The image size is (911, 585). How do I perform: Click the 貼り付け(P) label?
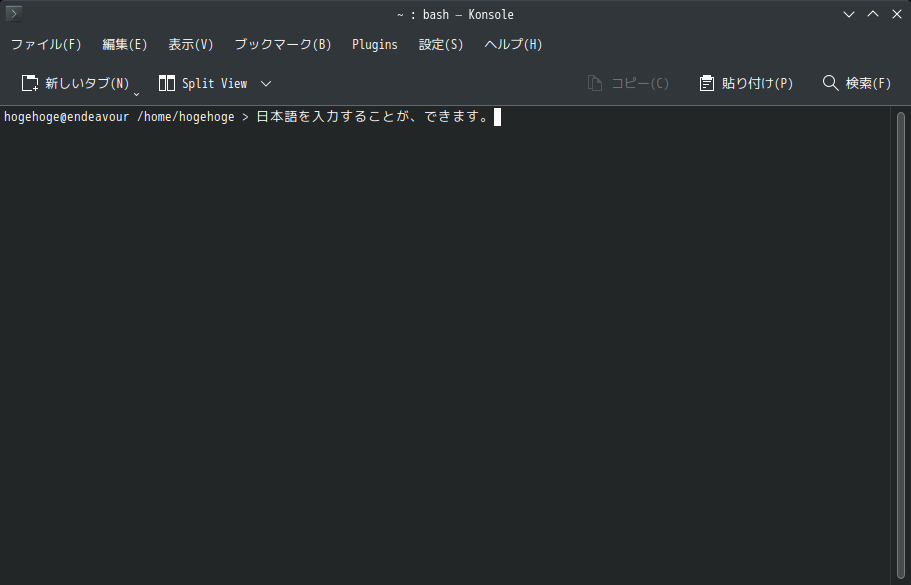[757, 84]
